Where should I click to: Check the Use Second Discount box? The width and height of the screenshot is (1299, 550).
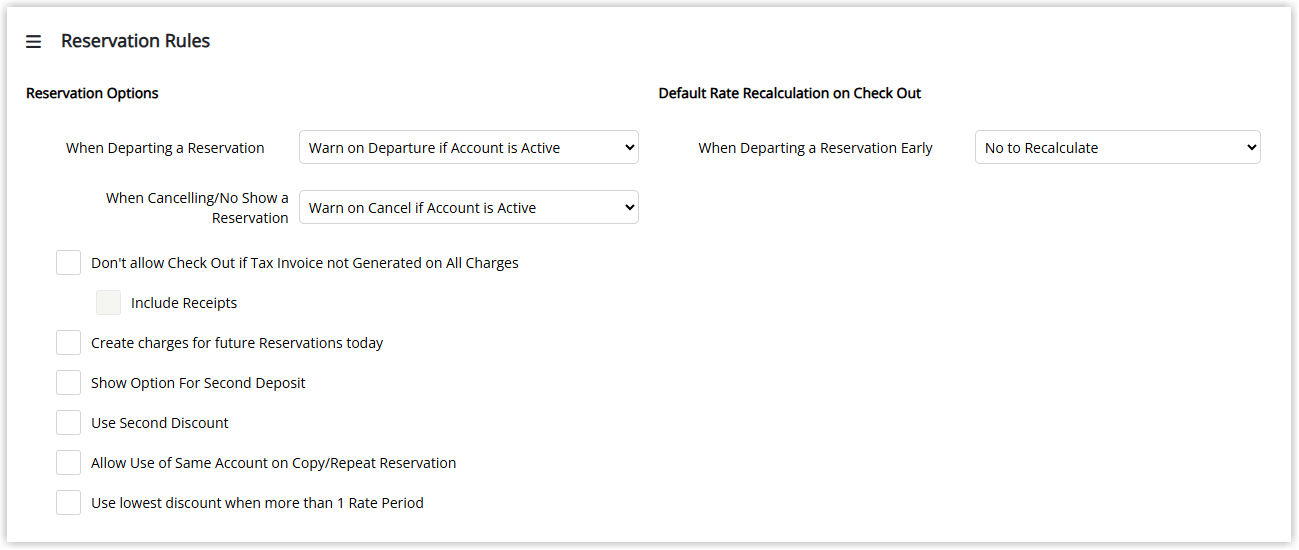69,423
